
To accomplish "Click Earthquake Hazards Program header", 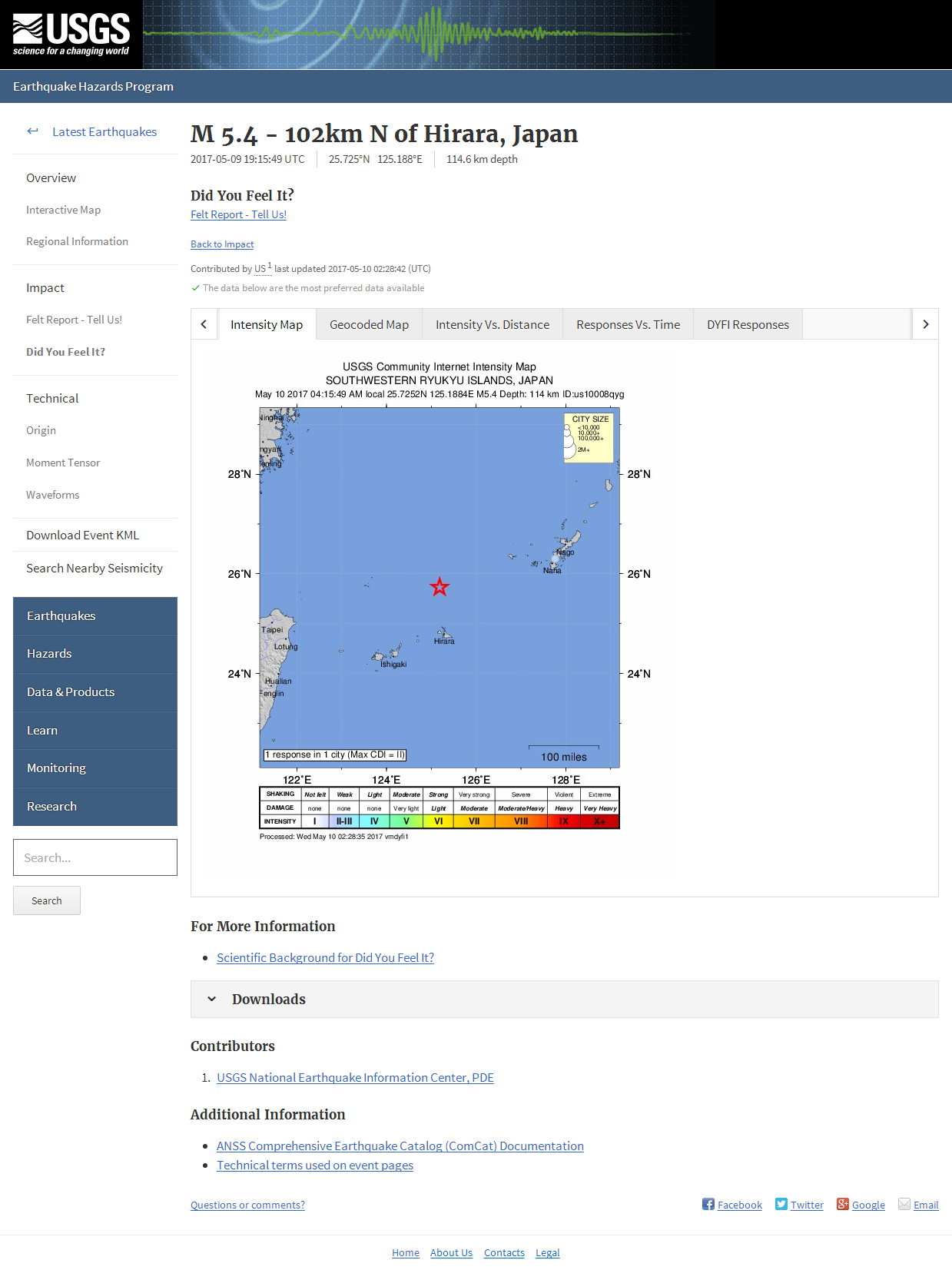I will 93,86.
